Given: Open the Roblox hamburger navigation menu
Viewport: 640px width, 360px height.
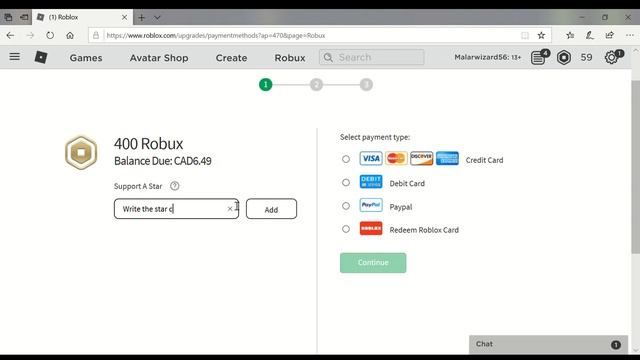Looking at the screenshot, I should (15, 57).
